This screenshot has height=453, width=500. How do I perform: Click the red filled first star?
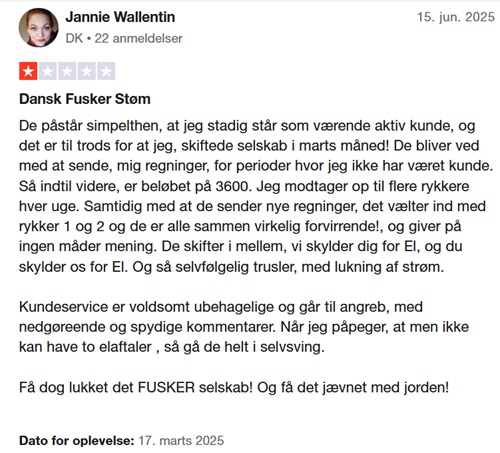pyautogui.click(x=28, y=71)
